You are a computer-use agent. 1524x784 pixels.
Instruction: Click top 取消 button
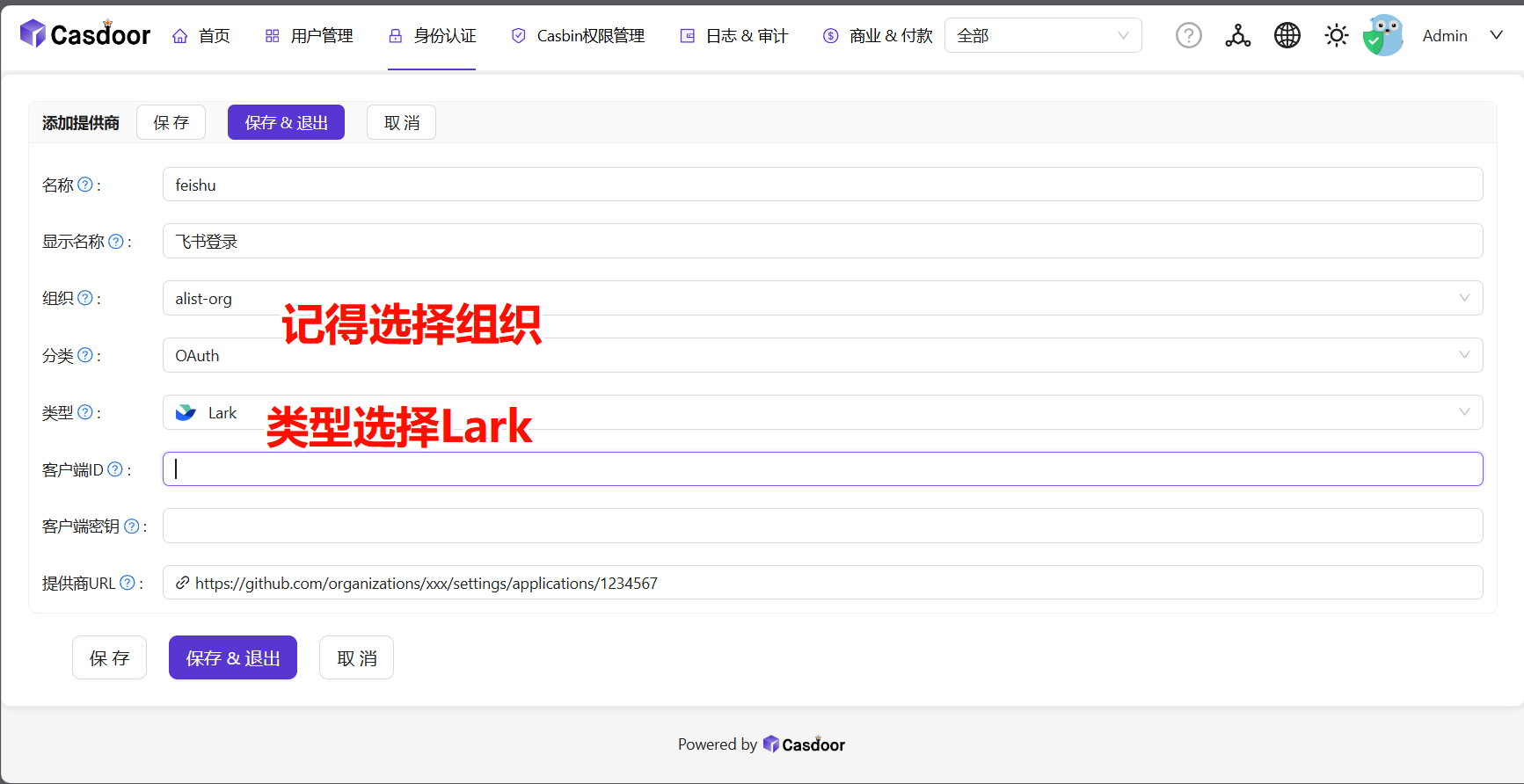(401, 122)
